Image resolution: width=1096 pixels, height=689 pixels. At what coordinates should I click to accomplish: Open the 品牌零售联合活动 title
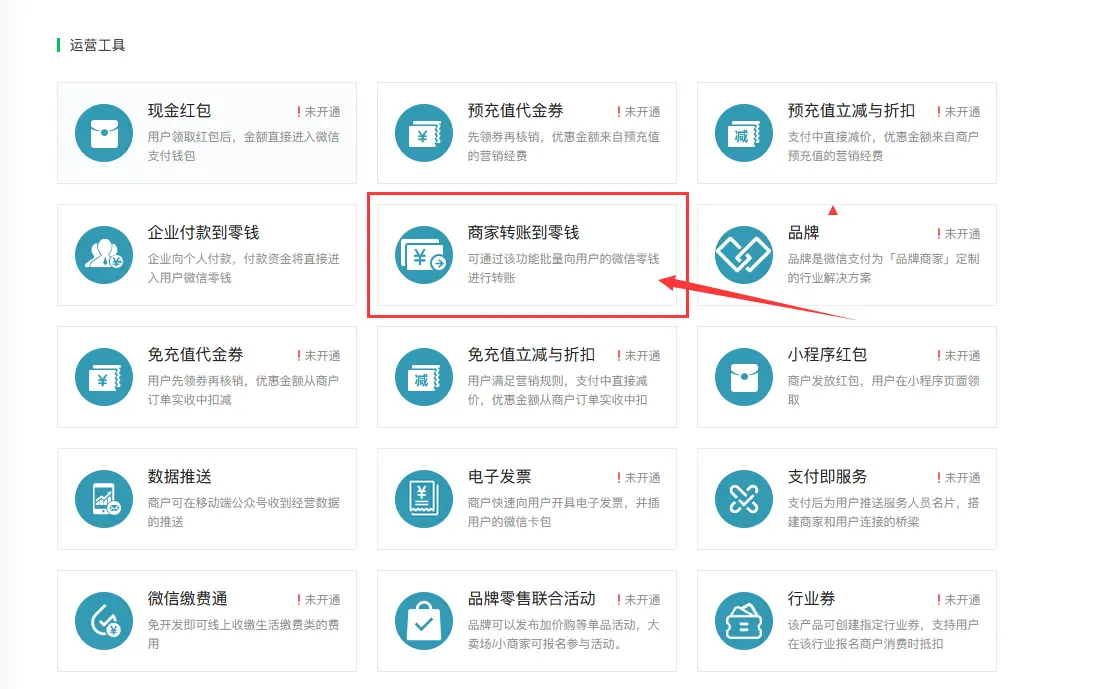531,599
